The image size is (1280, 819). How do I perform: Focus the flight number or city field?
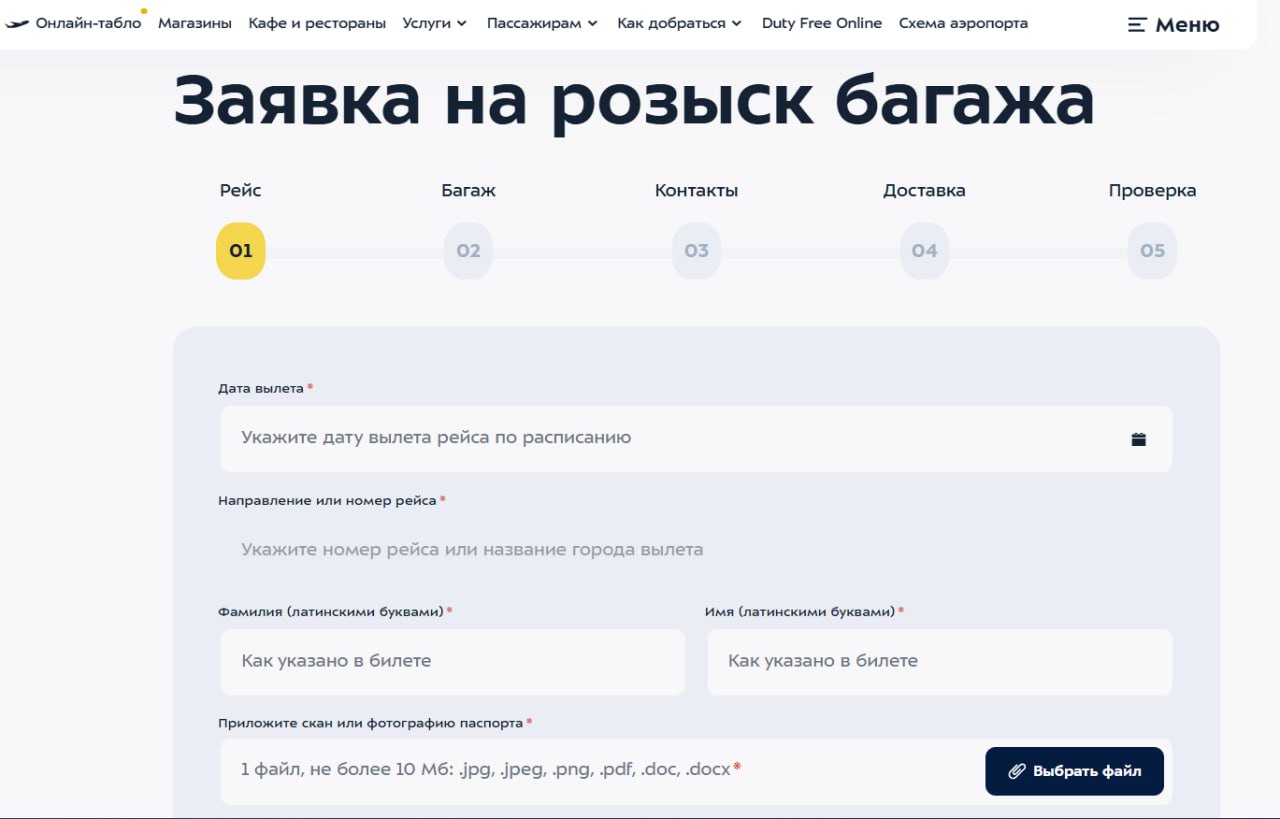[x=696, y=550]
